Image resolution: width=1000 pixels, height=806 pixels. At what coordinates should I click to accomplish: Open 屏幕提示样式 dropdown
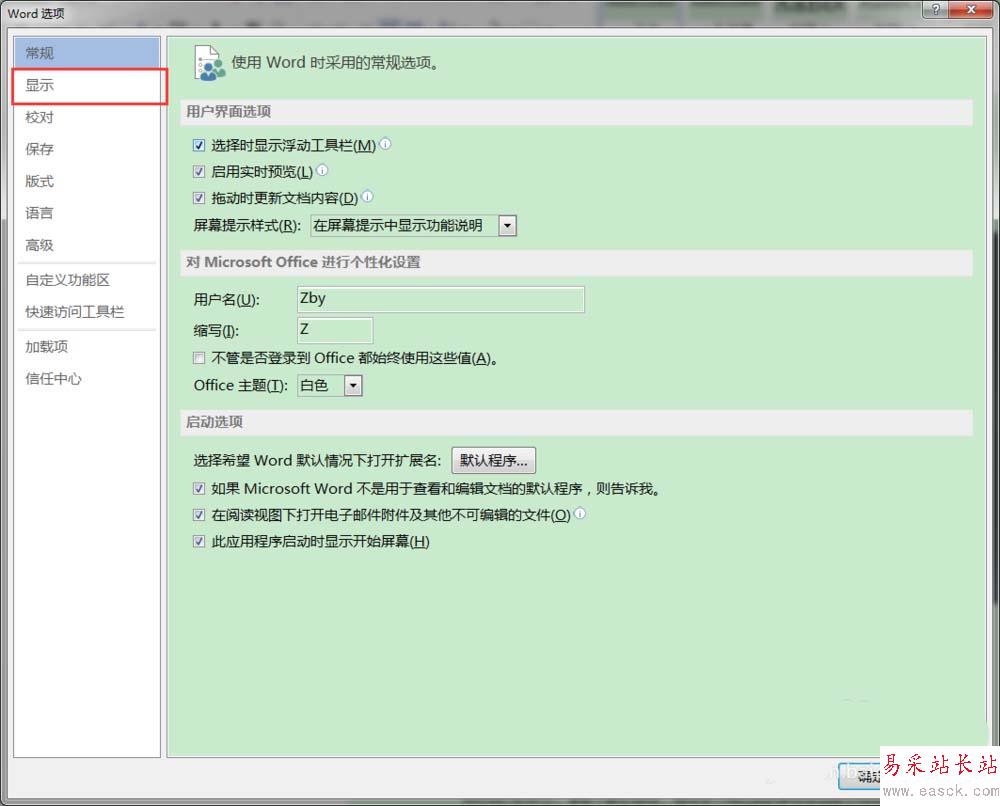[508, 225]
